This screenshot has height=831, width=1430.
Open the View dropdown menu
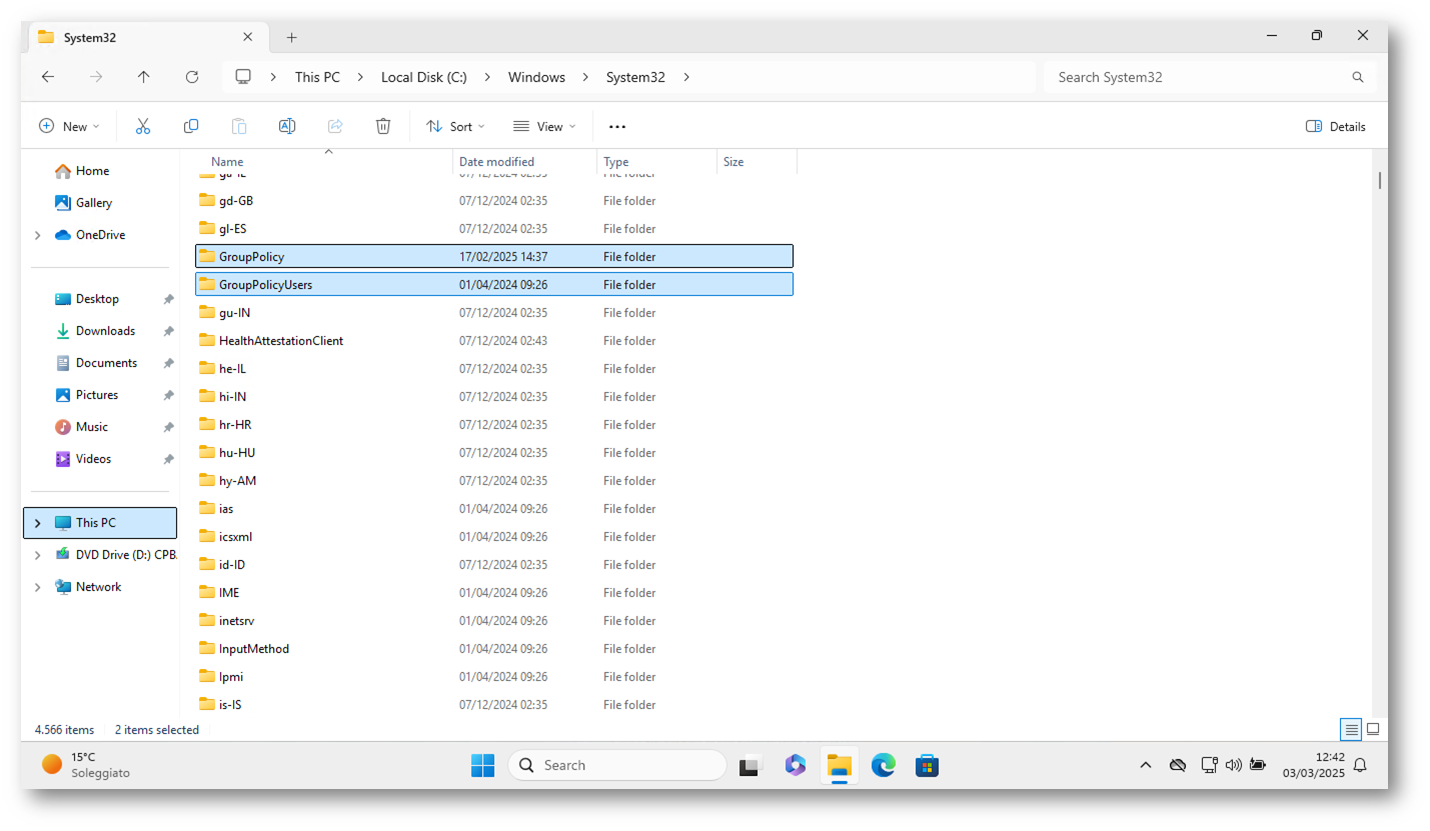coord(545,126)
